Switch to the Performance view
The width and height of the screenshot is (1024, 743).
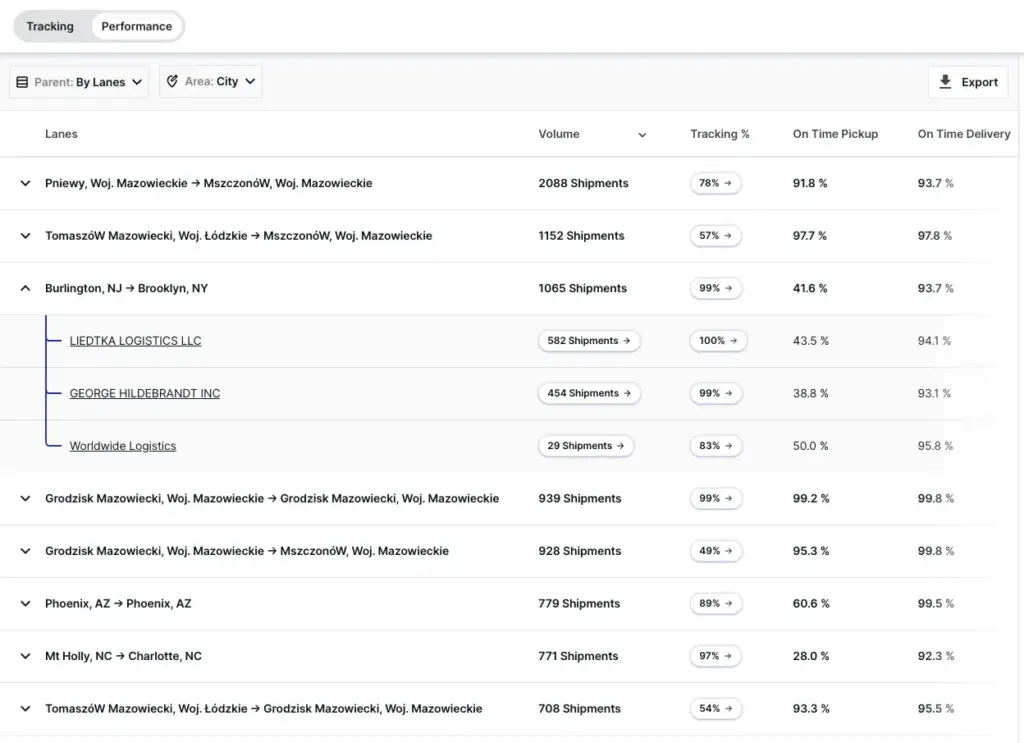tap(137, 27)
